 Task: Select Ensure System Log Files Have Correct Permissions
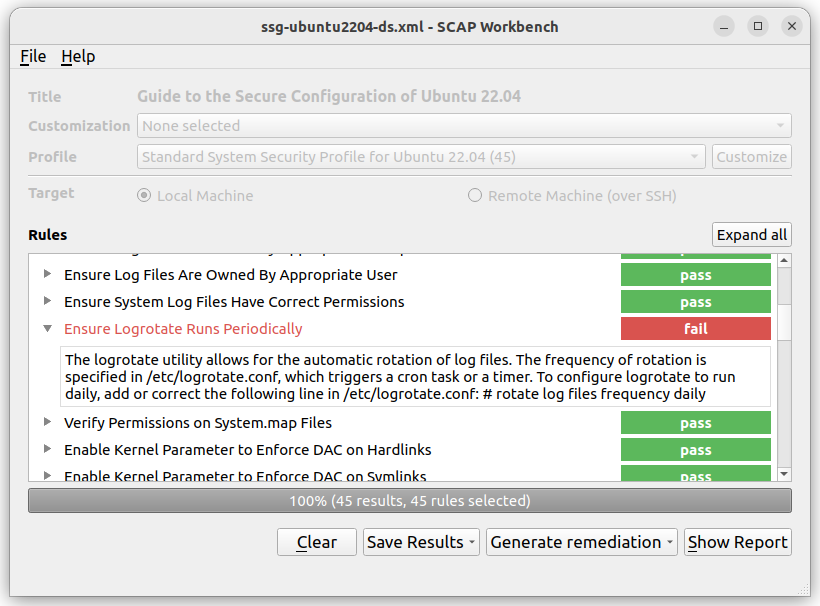(234, 302)
